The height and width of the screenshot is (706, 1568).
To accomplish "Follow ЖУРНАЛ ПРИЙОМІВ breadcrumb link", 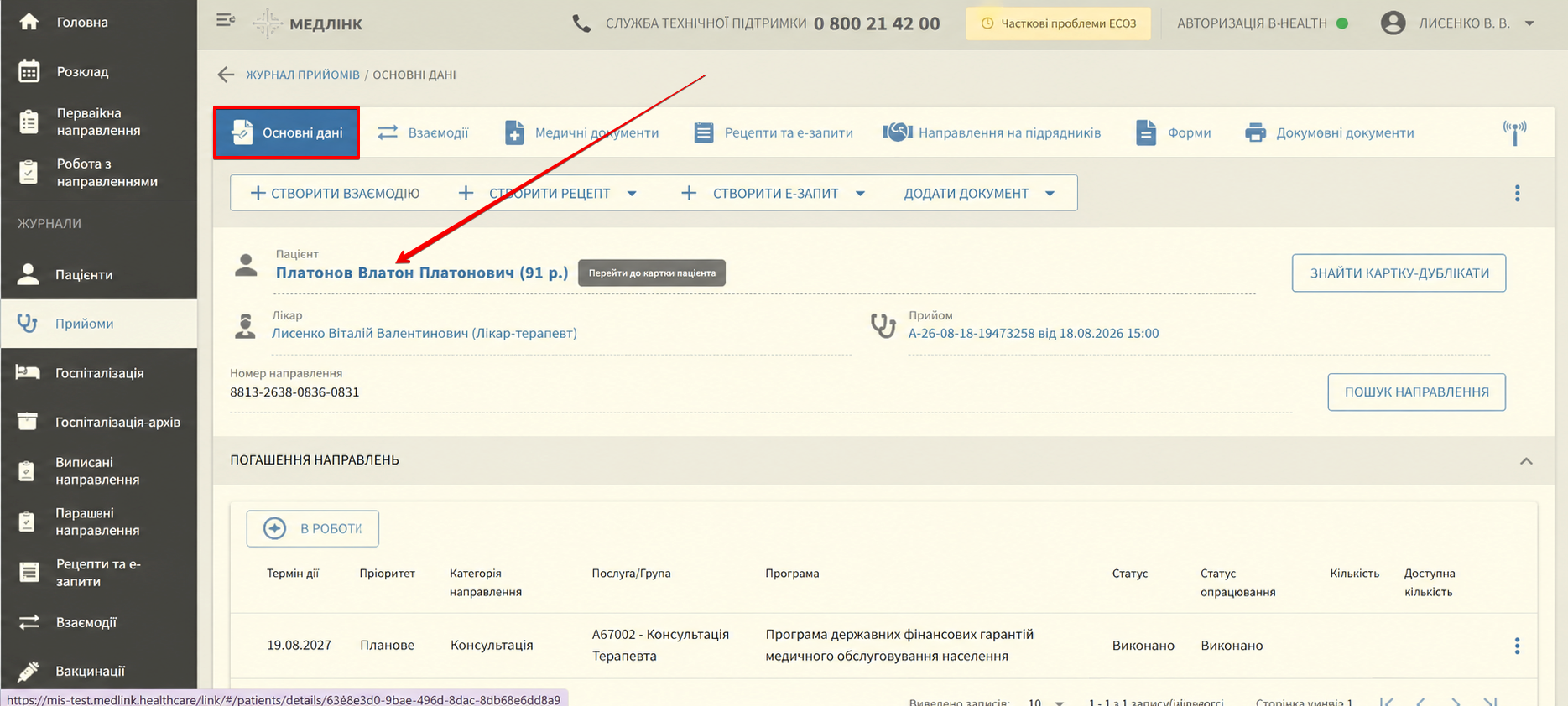I will pyautogui.click(x=302, y=75).
